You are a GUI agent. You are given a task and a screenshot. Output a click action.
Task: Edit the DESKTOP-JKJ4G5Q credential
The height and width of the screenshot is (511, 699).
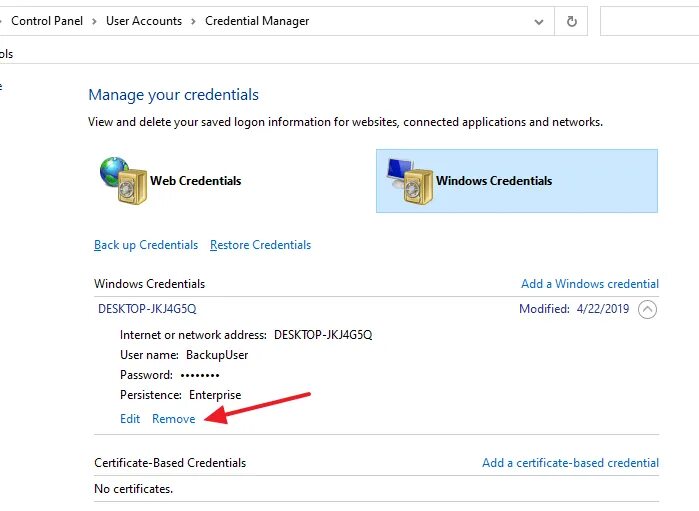point(130,419)
